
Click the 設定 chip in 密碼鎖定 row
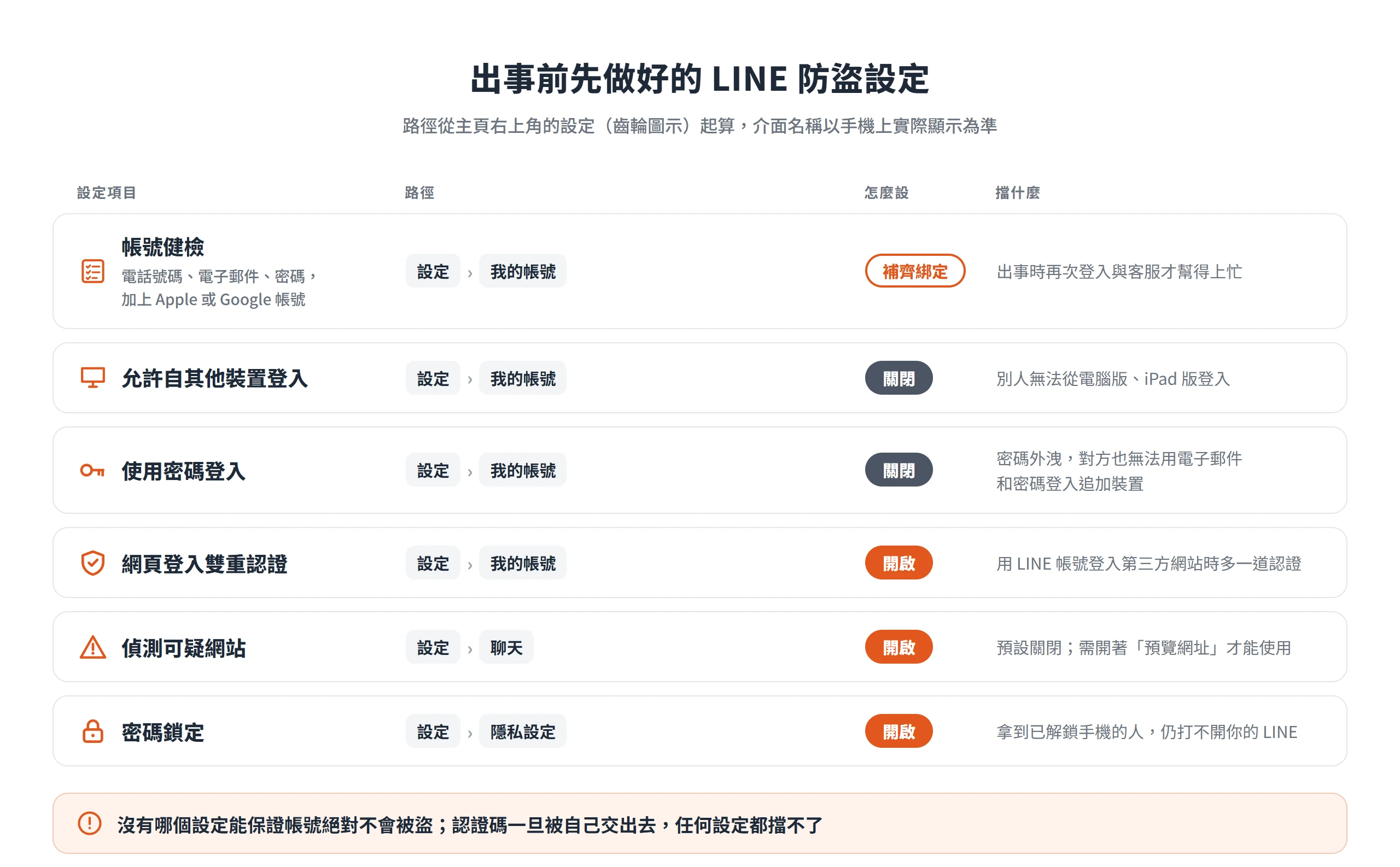tap(433, 731)
